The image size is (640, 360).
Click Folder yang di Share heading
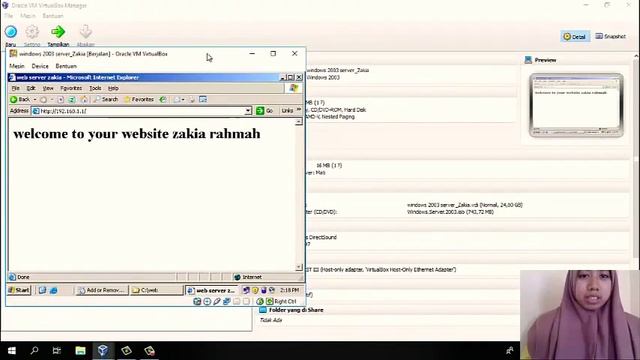coord(296,310)
